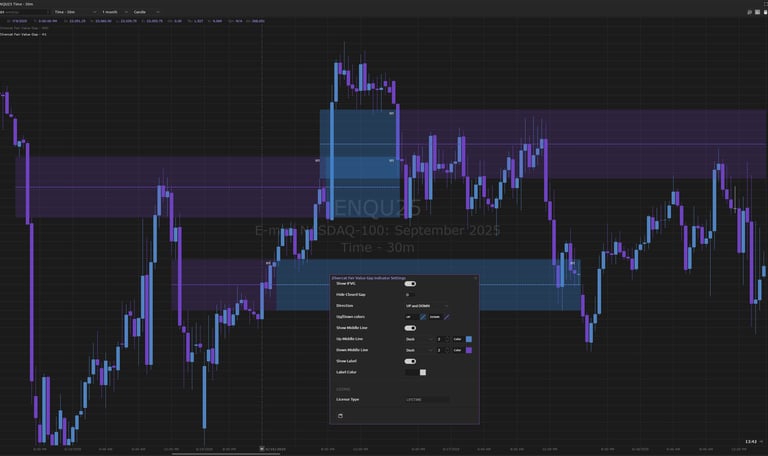Click the Down Middle Line width stepper

(442, 350)
